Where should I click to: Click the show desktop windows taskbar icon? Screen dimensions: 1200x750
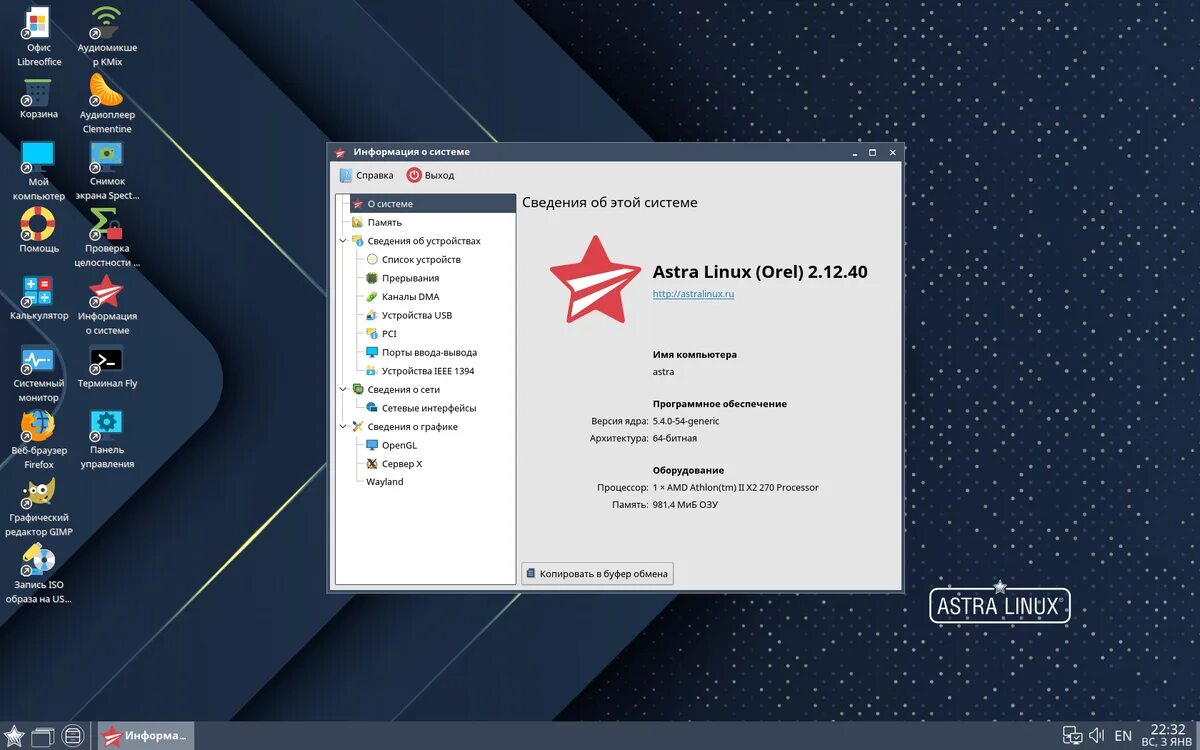coord(42,736)
